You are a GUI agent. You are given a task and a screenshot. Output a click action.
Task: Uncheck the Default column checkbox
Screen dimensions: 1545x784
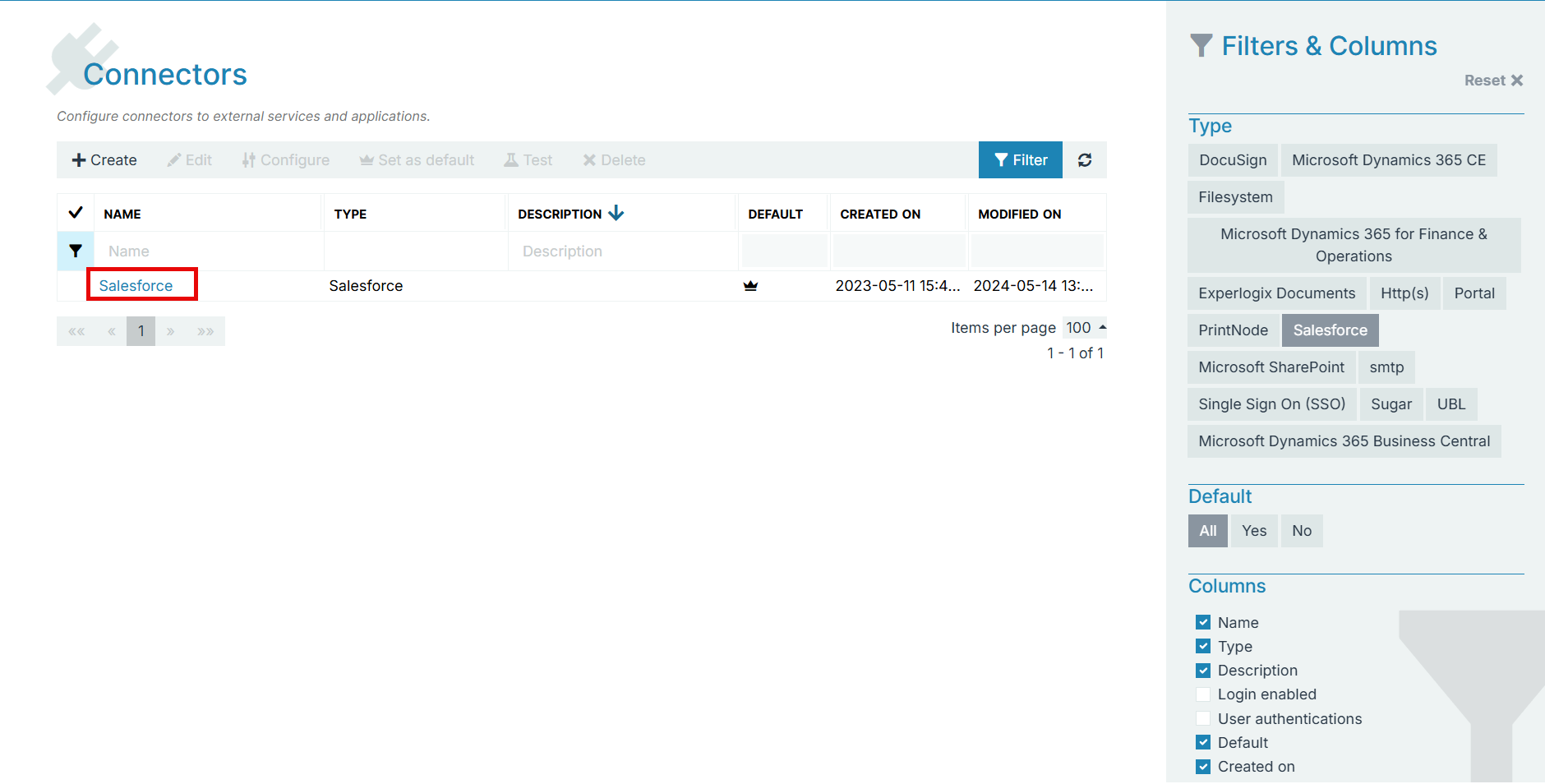1203,742
